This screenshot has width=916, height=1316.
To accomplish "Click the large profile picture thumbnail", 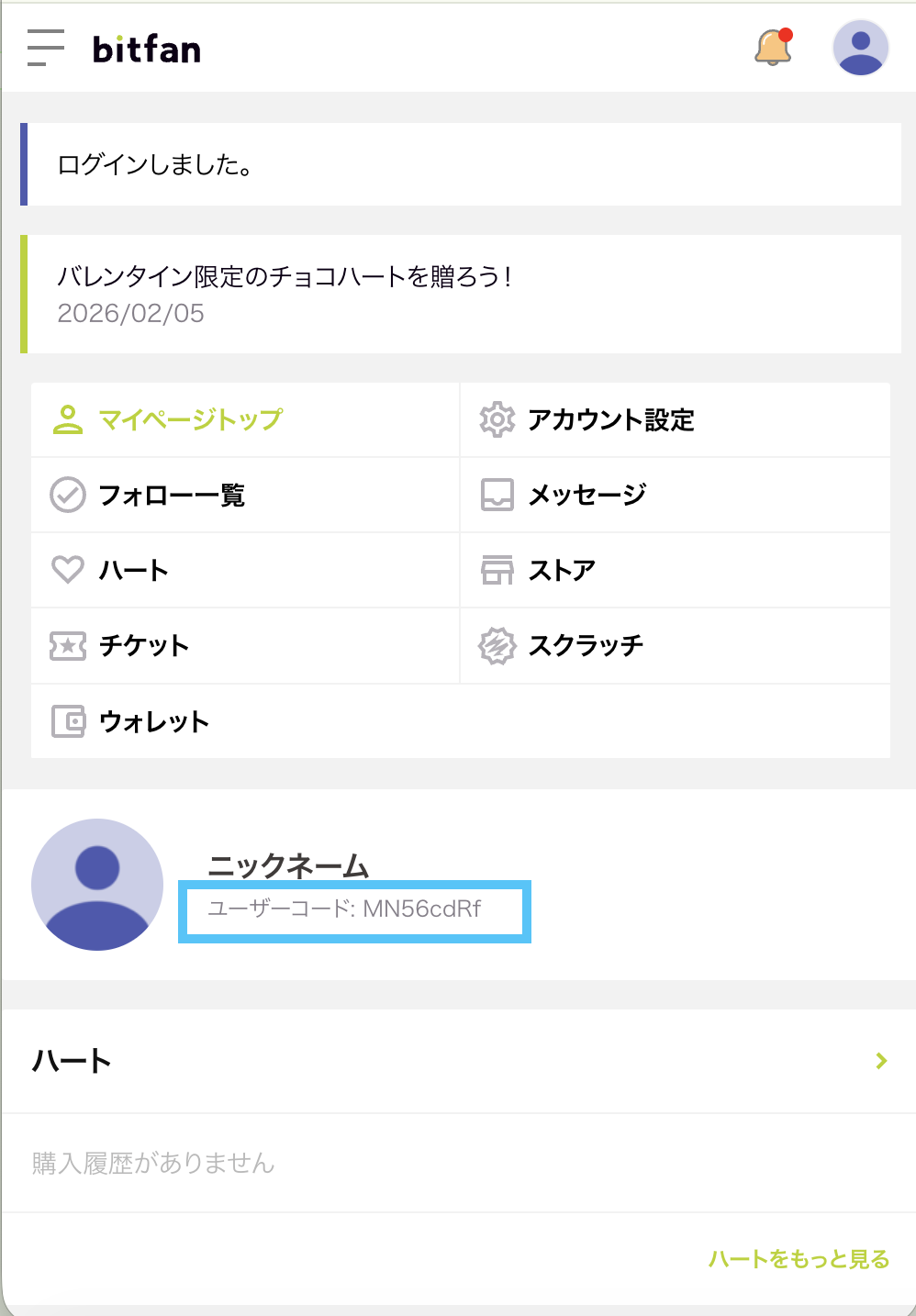I will pos(97,885).
